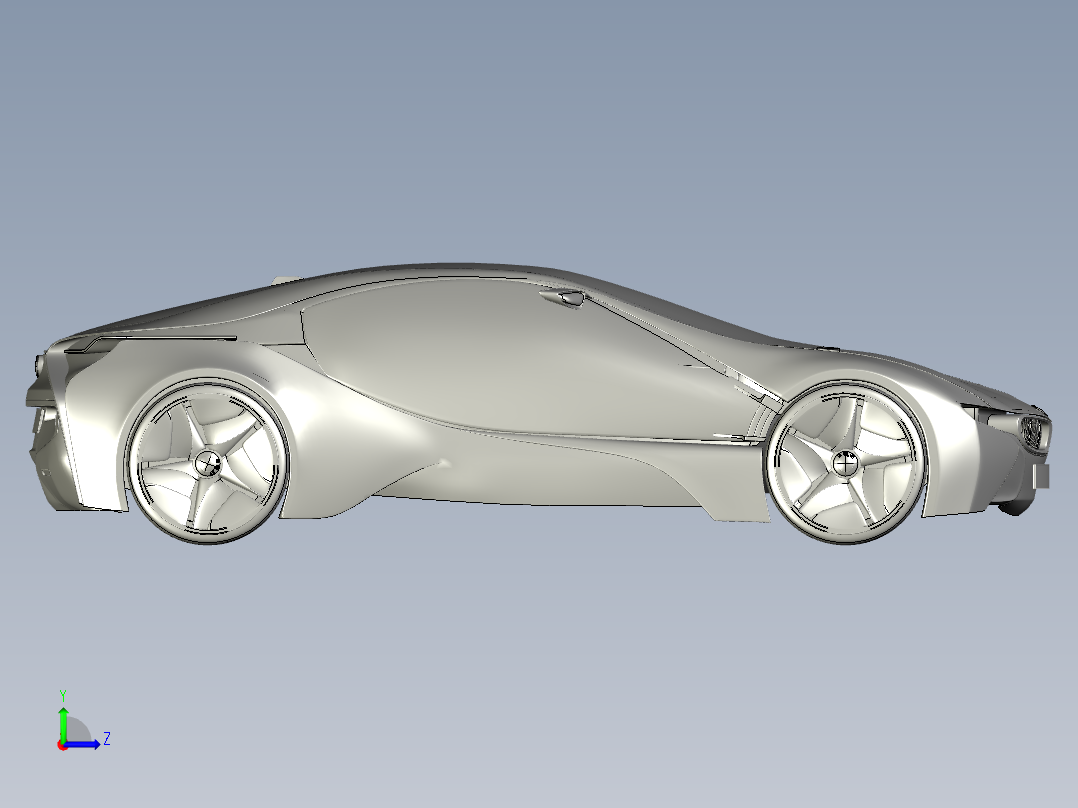Click the BMW logo on the rear wheel hub
Viewport: 1078px width, 808px height.
coord(206,463)
